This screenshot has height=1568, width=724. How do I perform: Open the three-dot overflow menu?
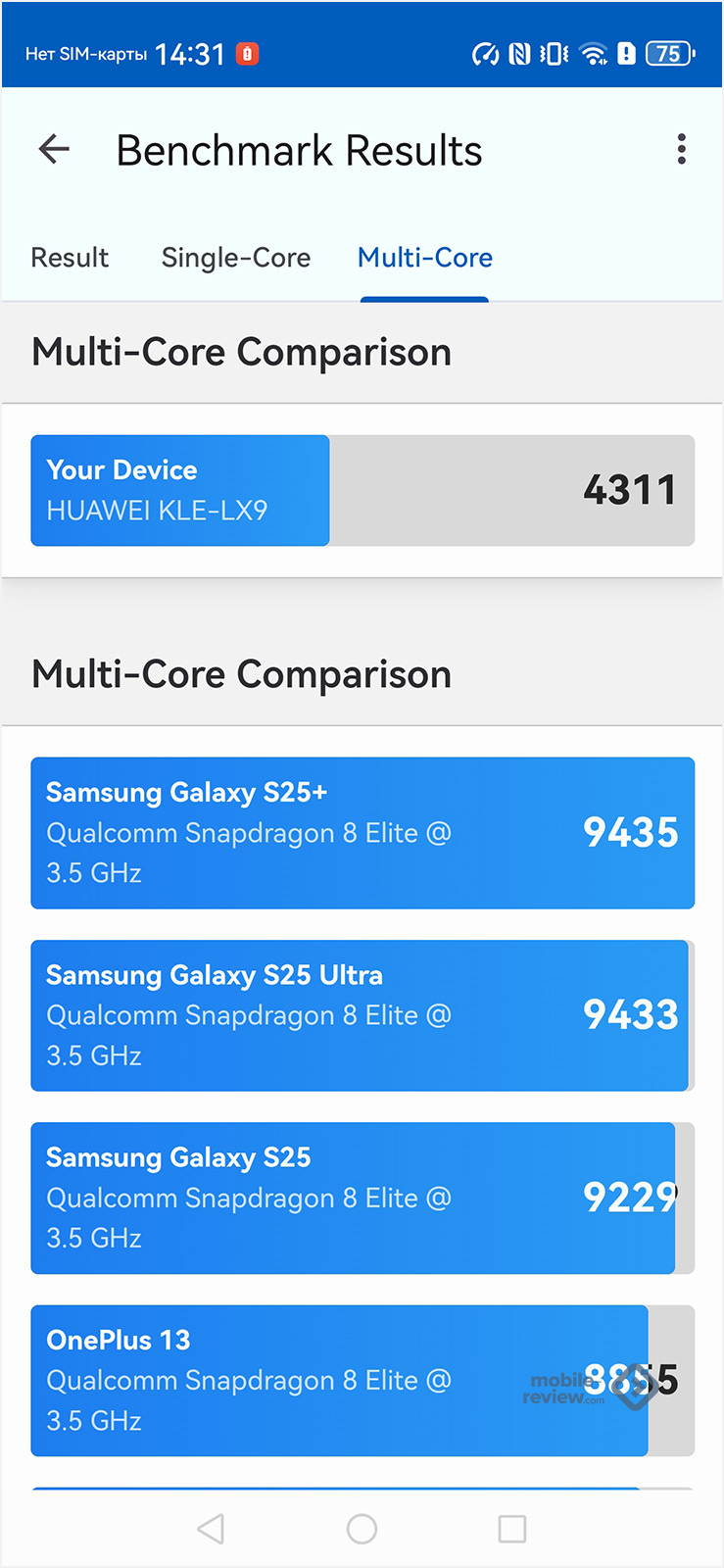tap(681, 150)
